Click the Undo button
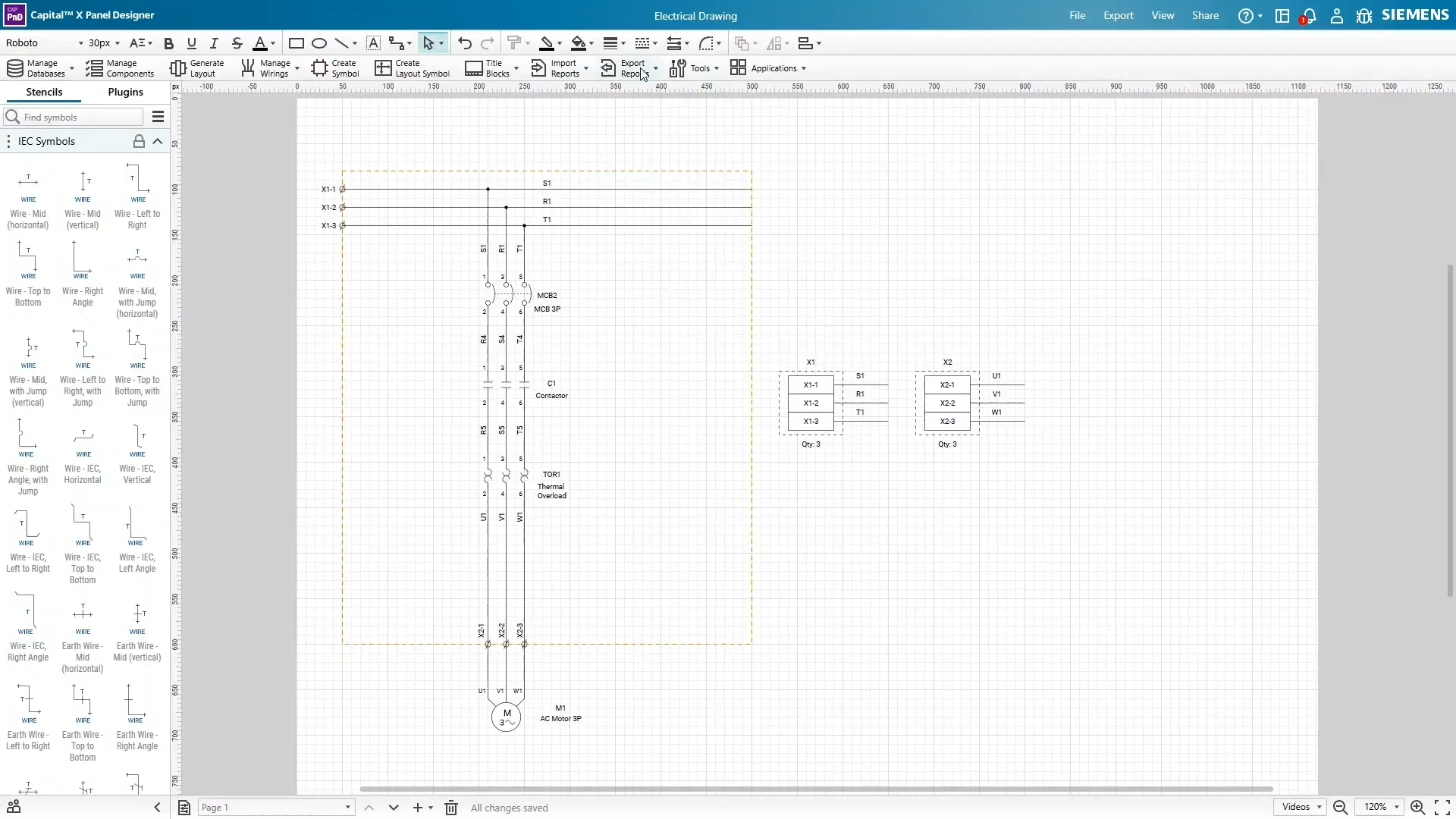 click(465, 43)
